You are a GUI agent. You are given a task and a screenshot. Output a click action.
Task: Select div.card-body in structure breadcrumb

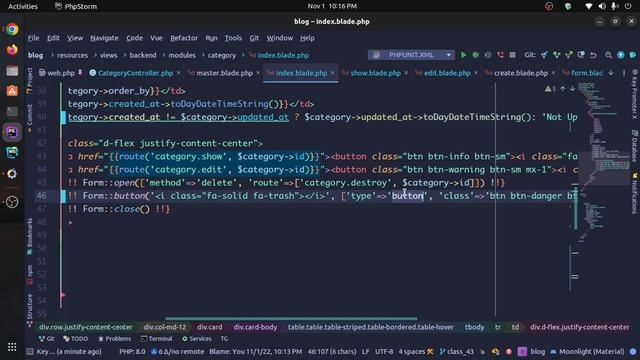(x=256, y=327)
